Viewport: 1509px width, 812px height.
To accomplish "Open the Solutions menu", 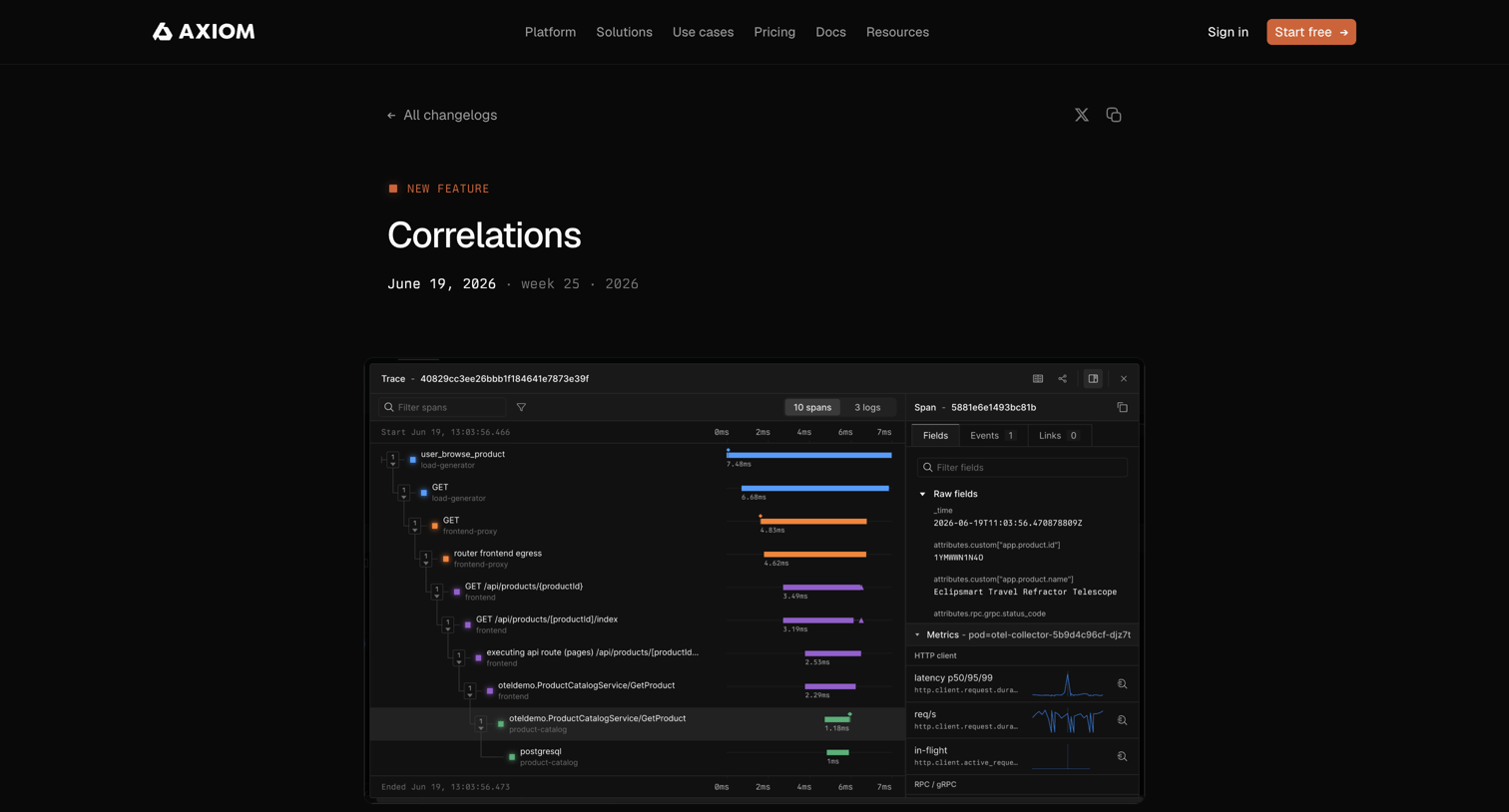I will tap(625, 32).
